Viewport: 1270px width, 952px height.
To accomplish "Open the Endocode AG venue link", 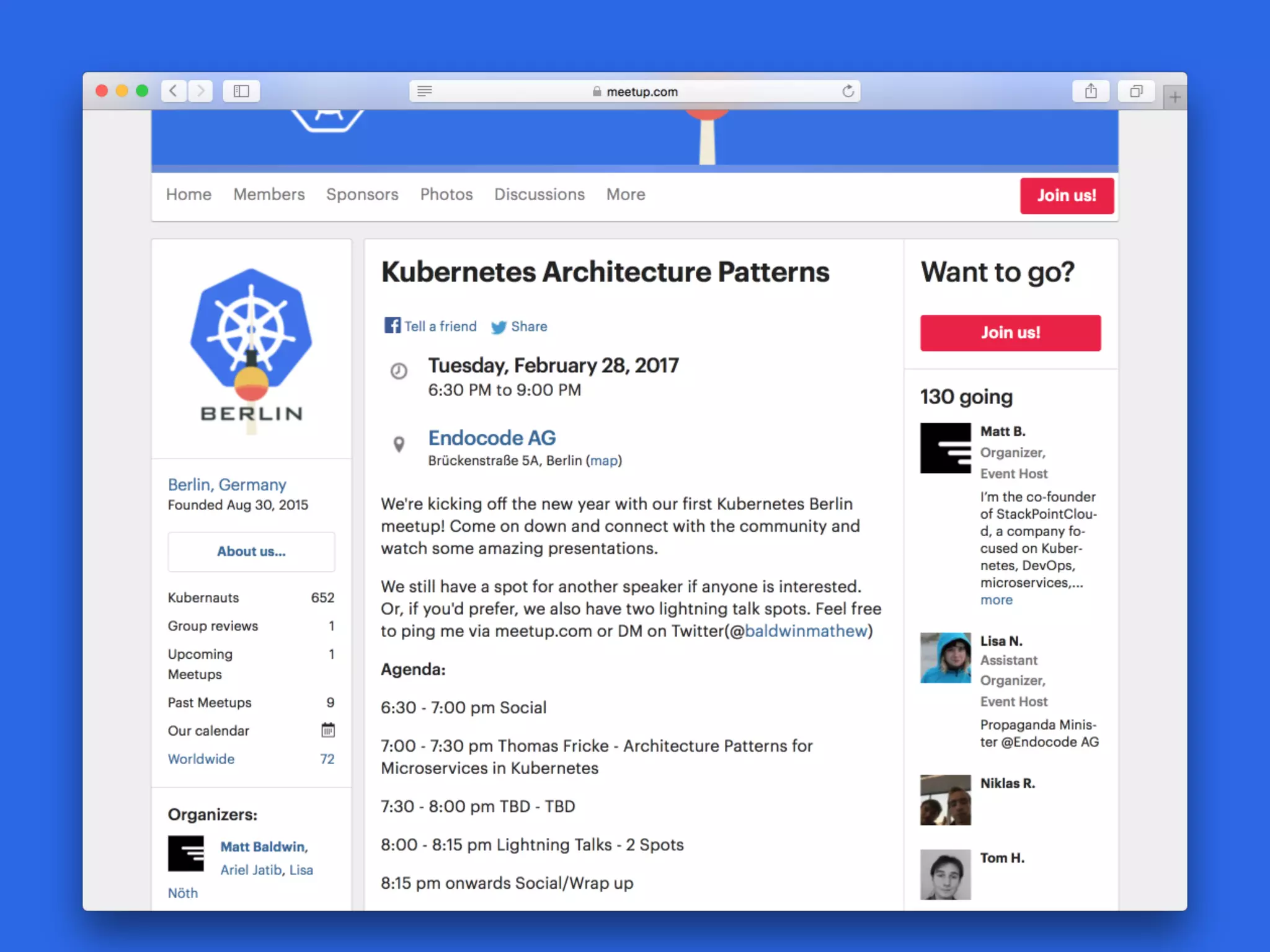I will (492, 438).
